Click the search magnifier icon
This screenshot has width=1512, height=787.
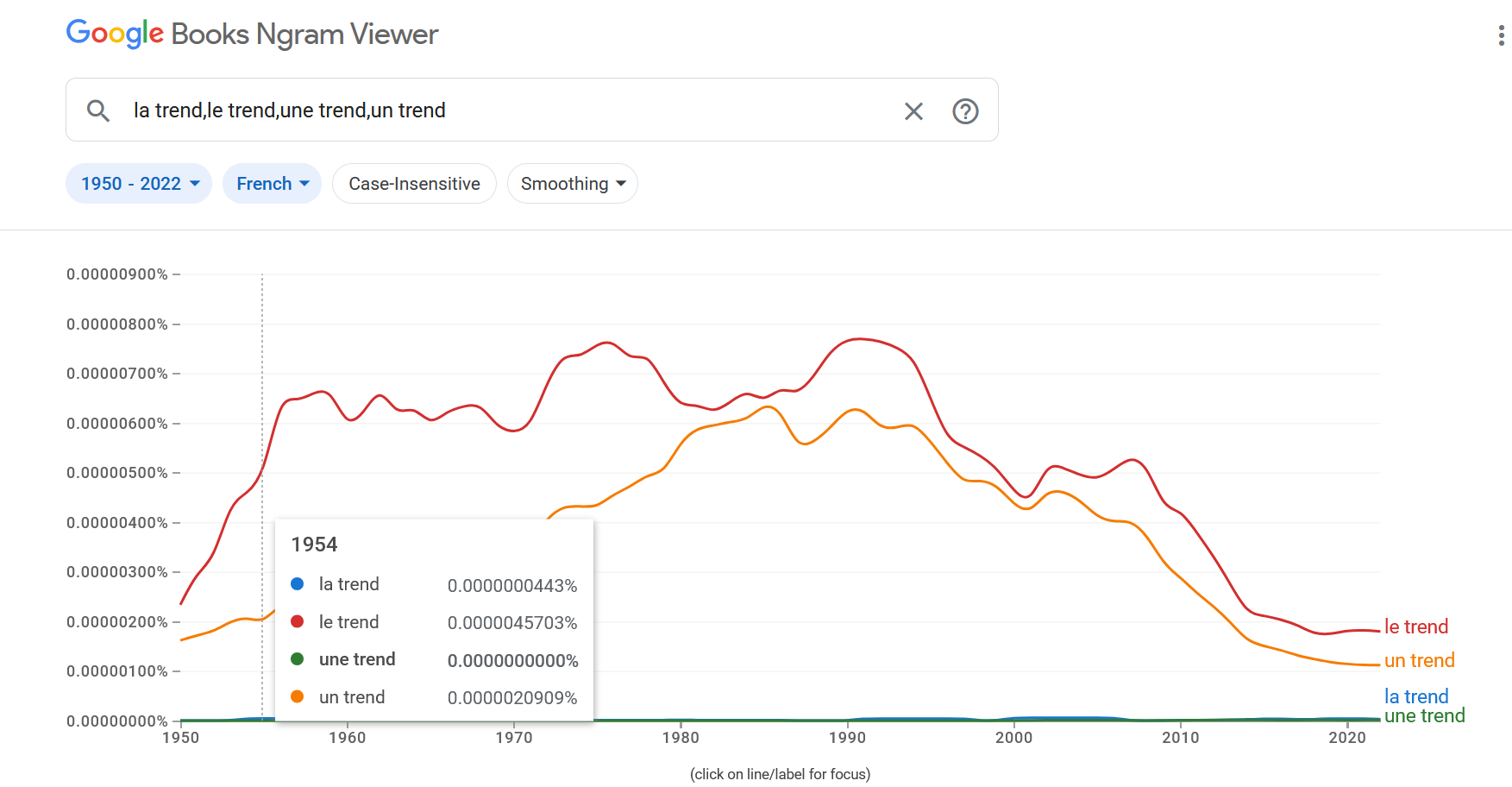tap(98, 110)
